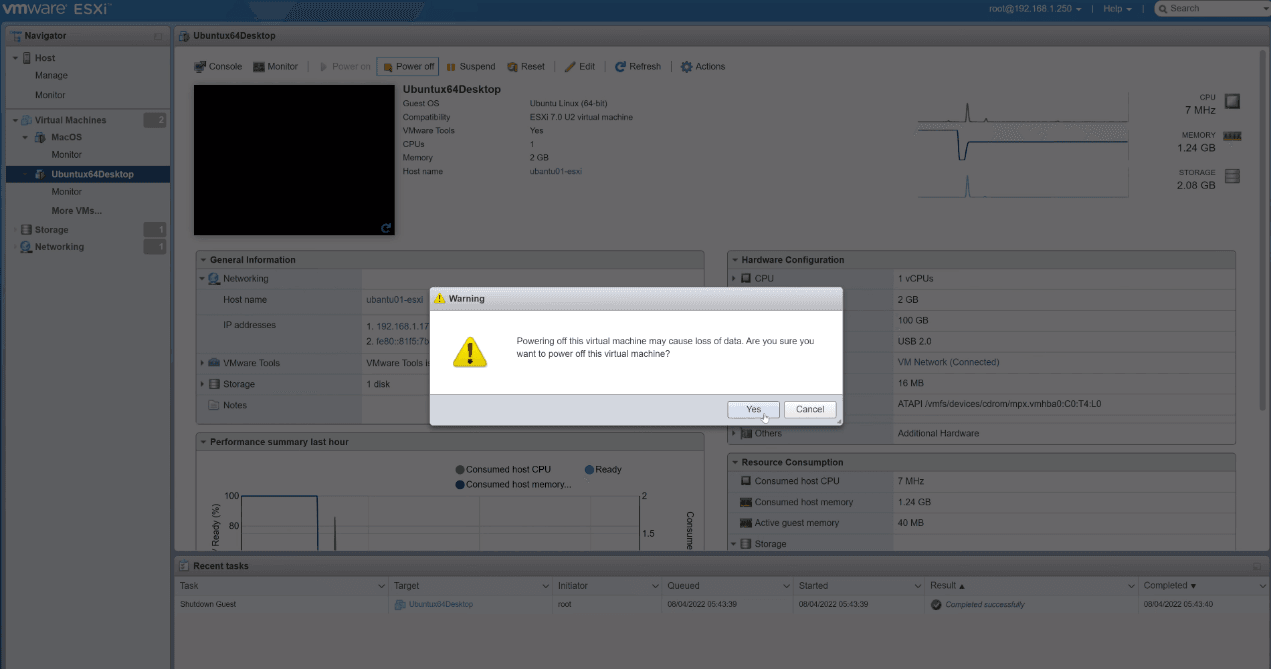Open the ubantu01-esxi host name link
1271x669 pixels.
pos(394,300)
